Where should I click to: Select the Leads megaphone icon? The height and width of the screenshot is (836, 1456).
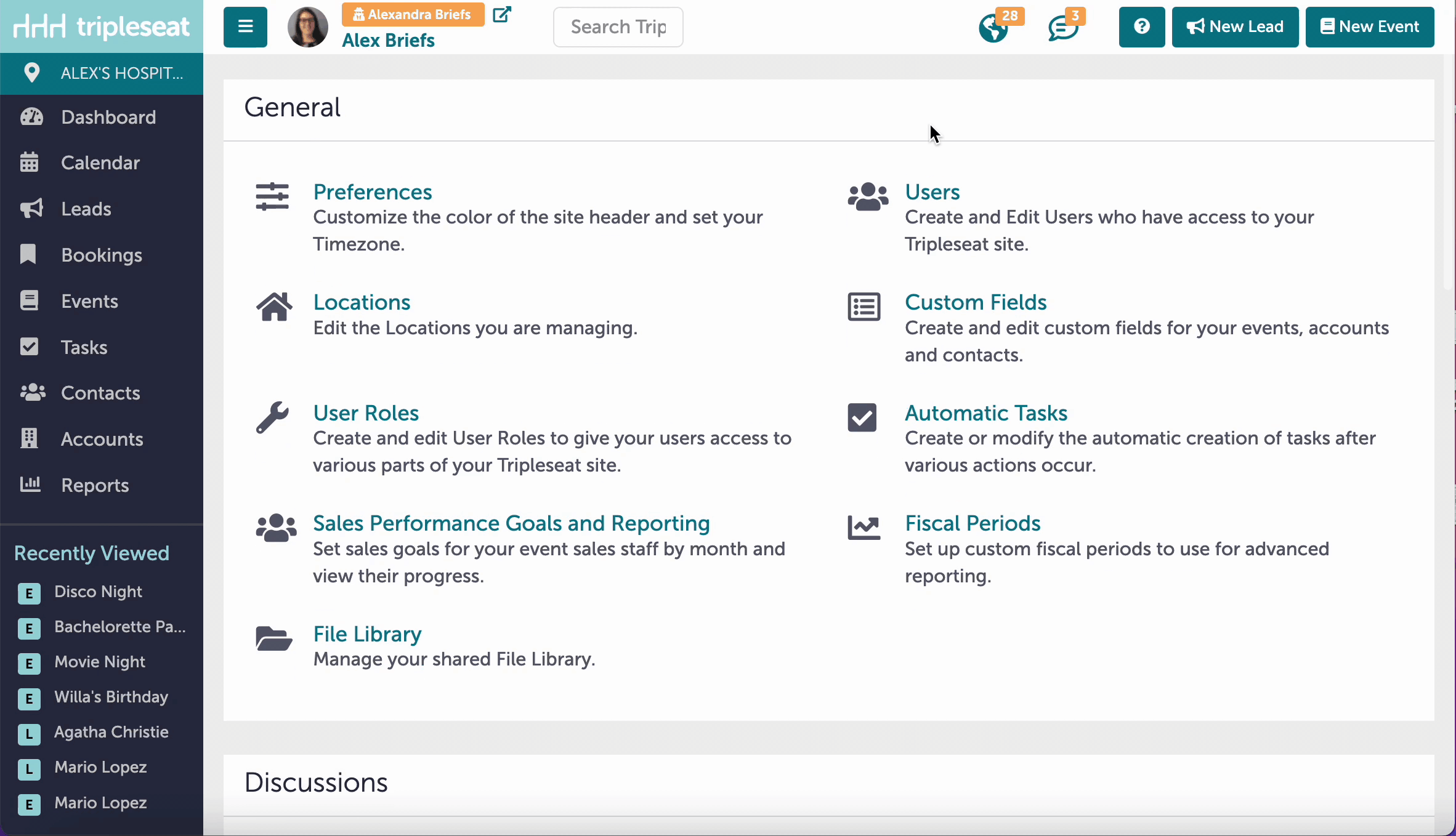(31, 209)
